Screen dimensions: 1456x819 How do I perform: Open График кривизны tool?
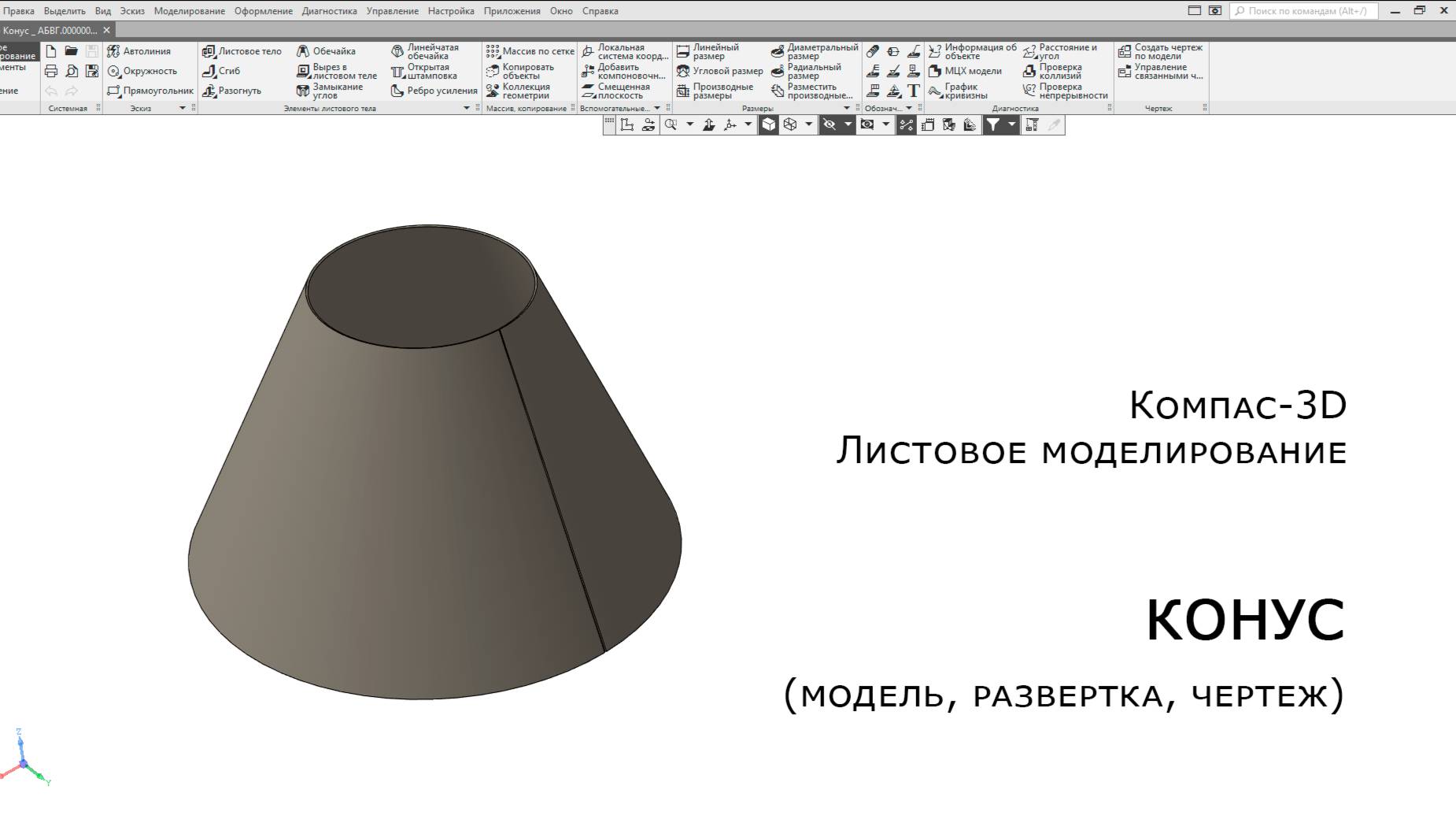tap(957, 91)
